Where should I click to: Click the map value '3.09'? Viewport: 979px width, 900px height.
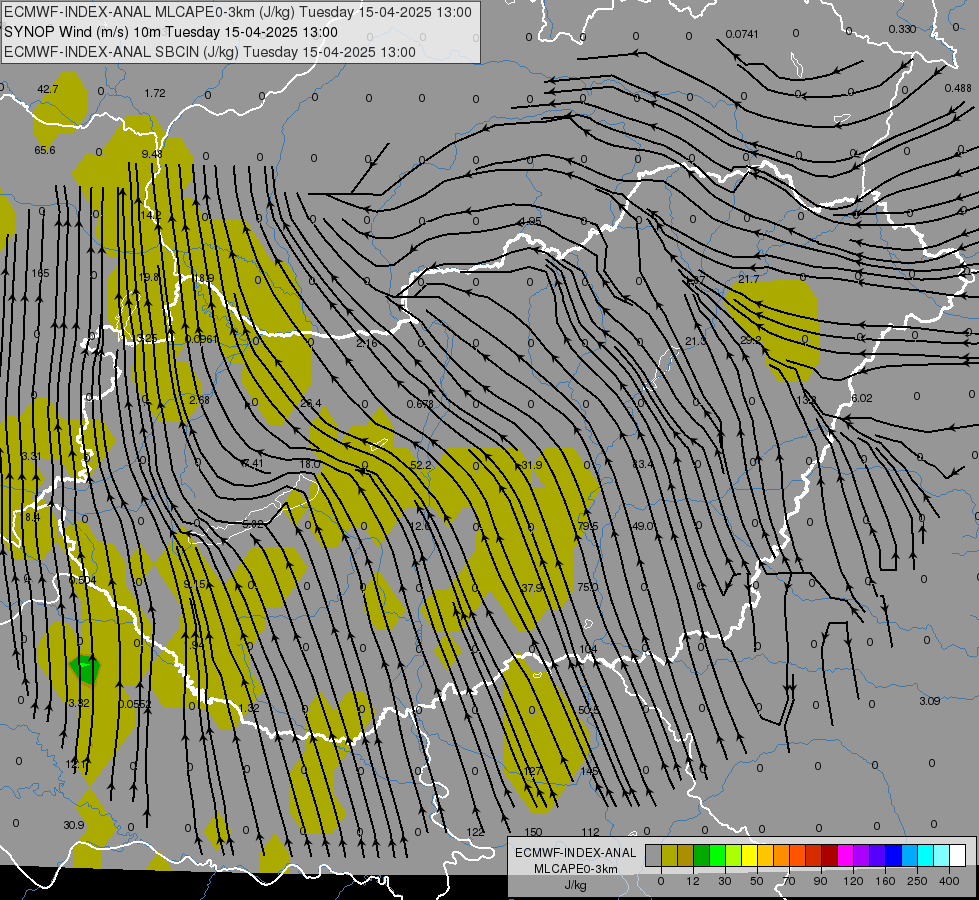[929, 701]
